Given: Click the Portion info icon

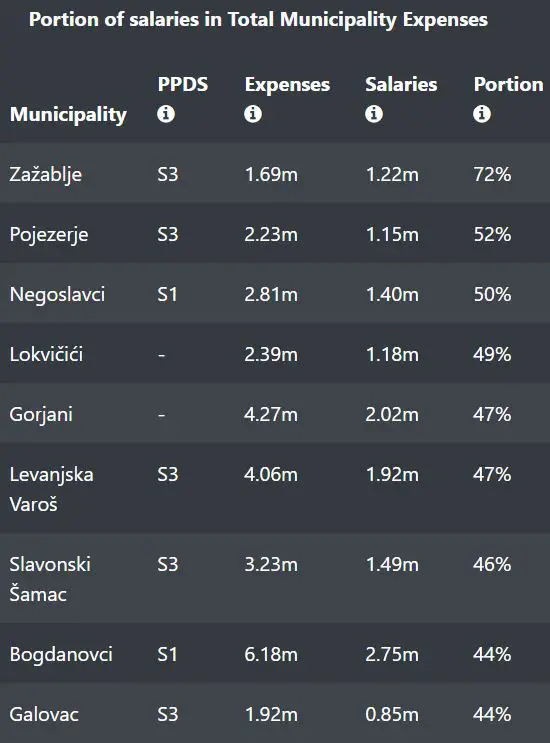Looking at the screenshot, I should coord(482,114).
